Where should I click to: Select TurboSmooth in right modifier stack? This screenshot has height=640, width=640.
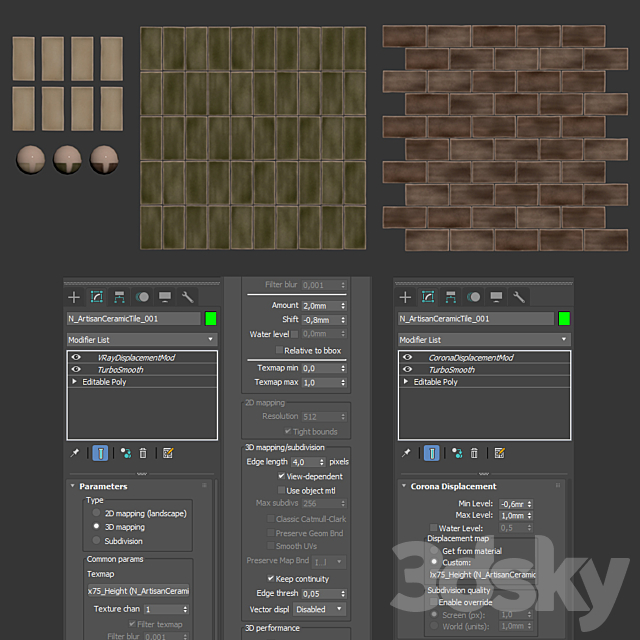click(x=452, y=369)
